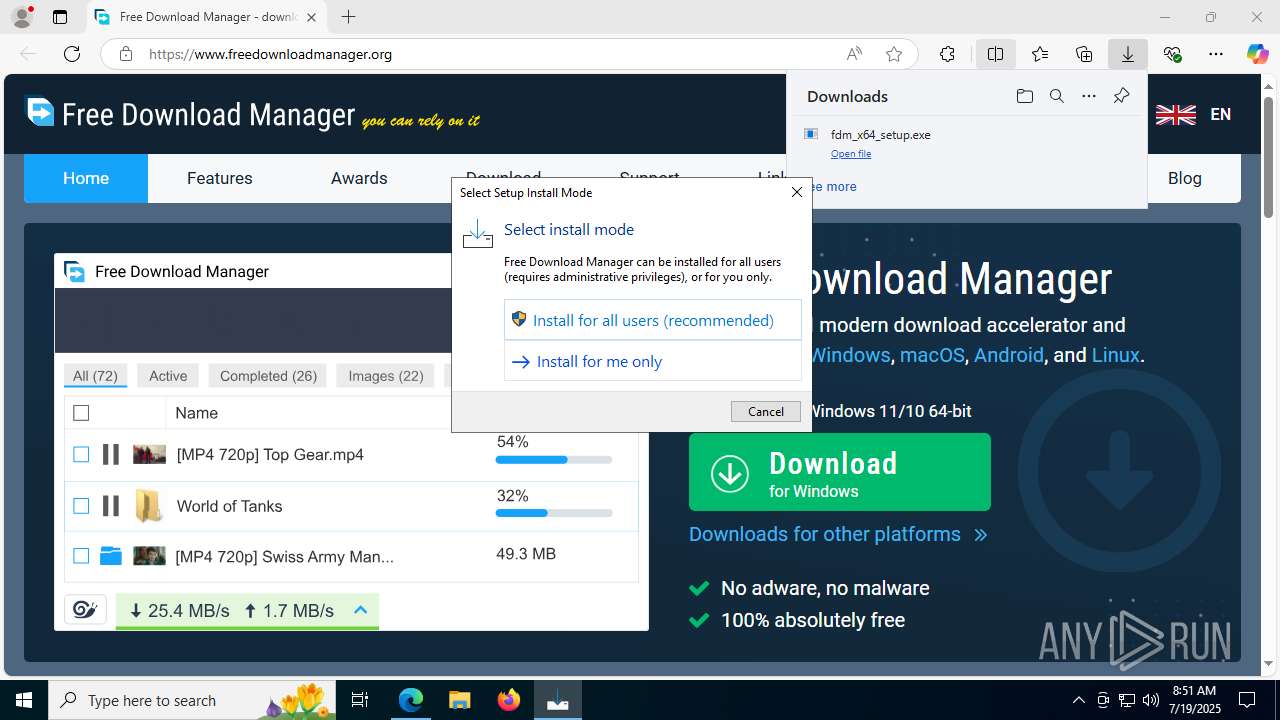The width and height of the screenshot is (1280, 720).
Task: Select the fdm_x64_setup.exe download entry
Action: 966,143
